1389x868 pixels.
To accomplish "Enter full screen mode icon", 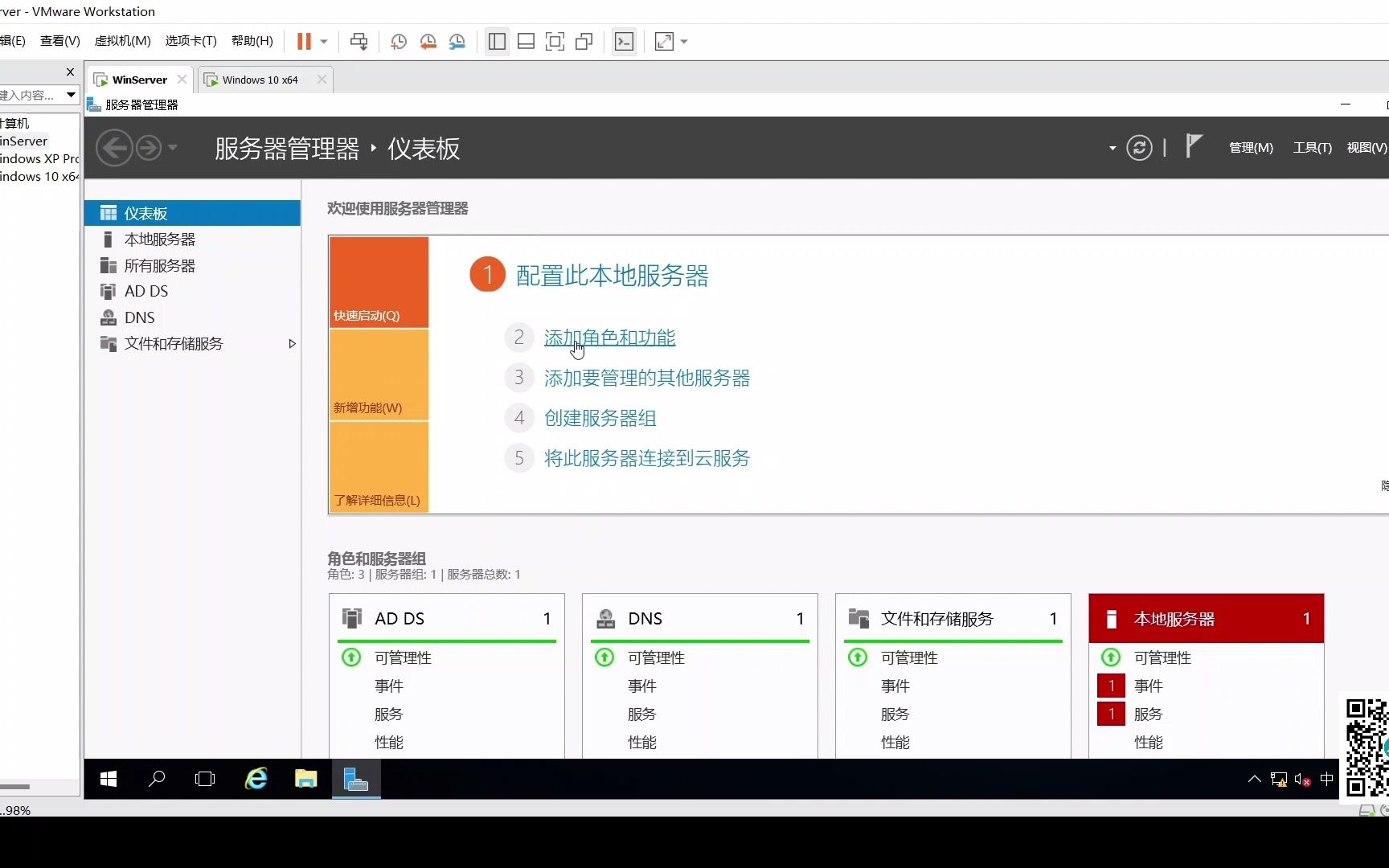I will click(x=555, y=42).
